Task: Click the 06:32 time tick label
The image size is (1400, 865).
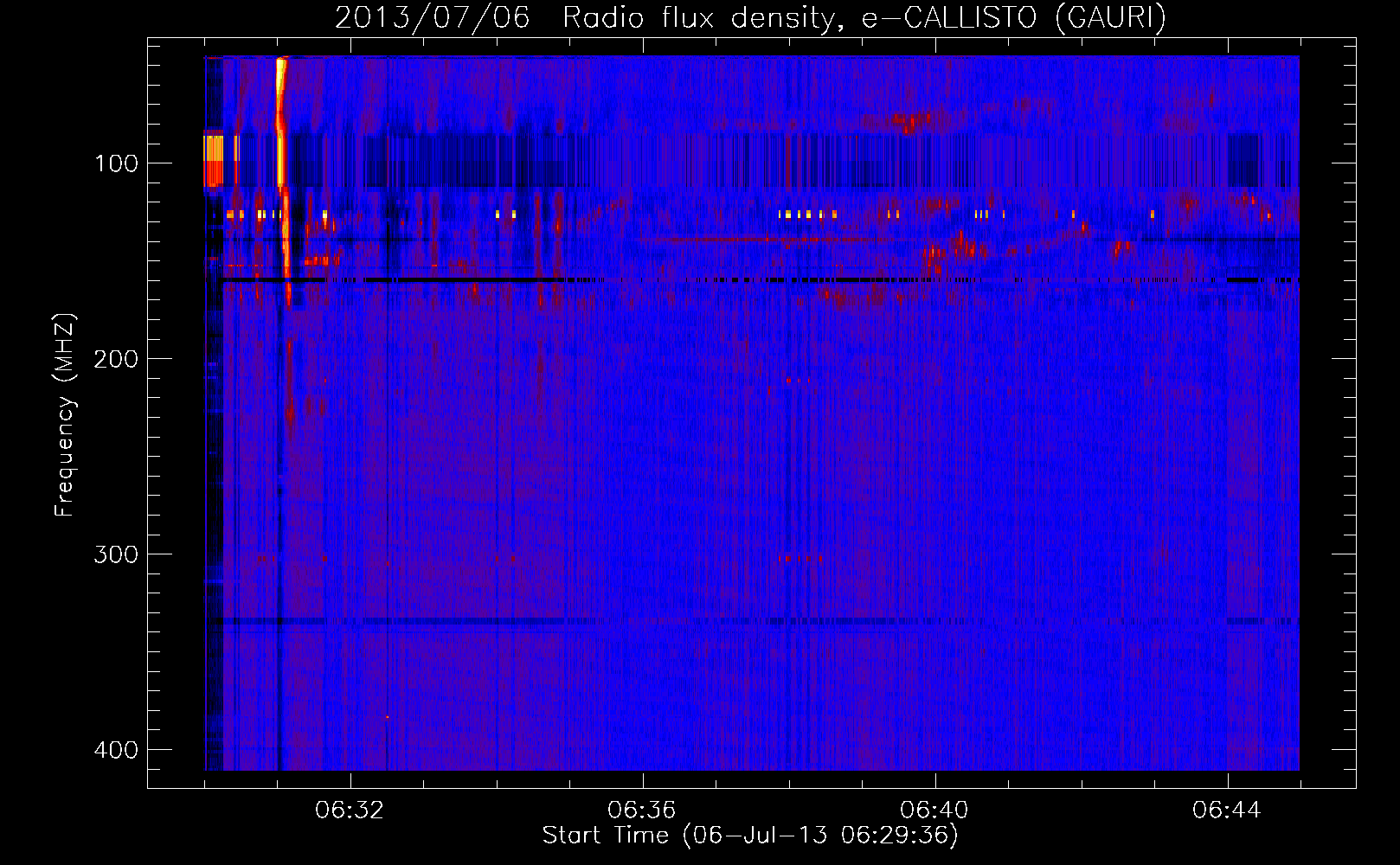Action: pos(350,811)
